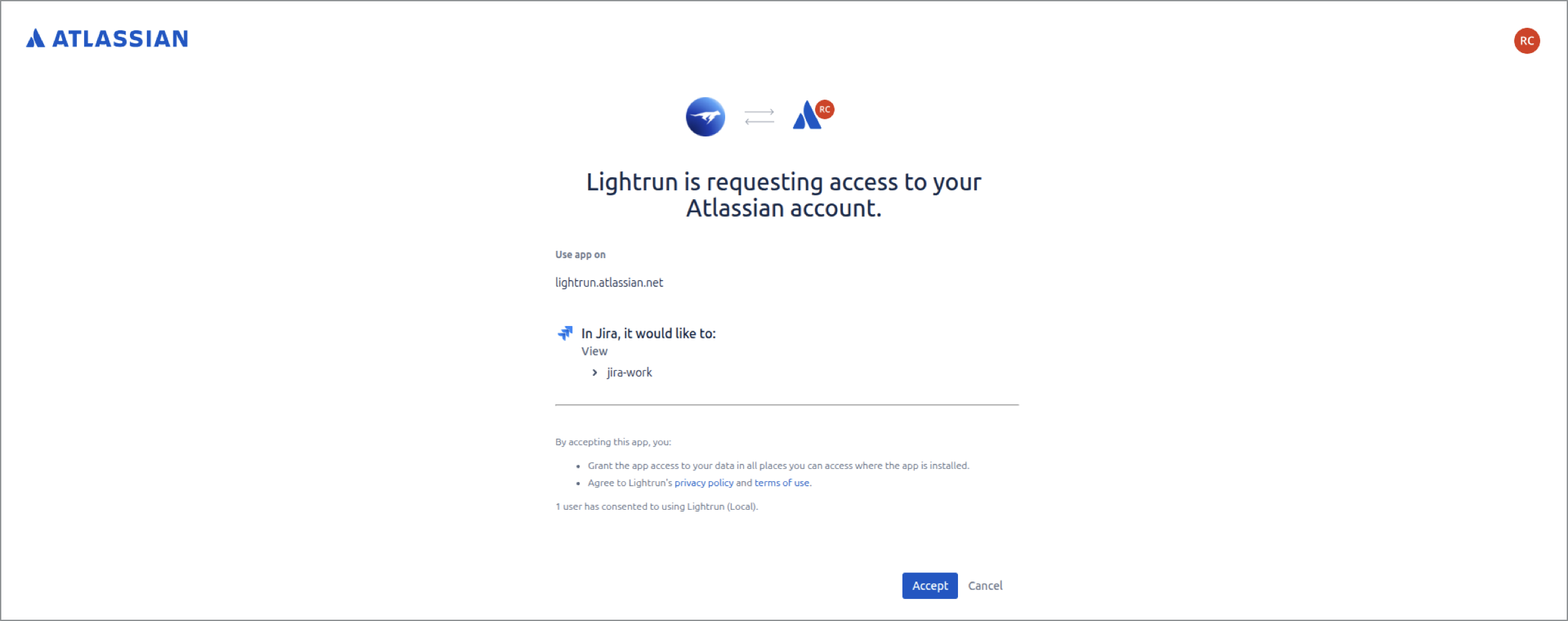
Task: Click the View permission label
Action: 594,351
